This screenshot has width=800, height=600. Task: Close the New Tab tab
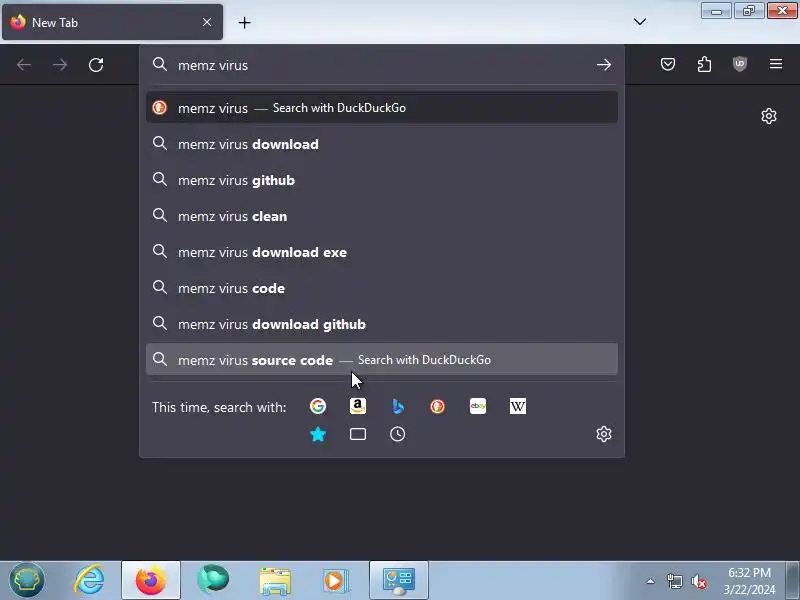pyautogui.click(x=207, y=22)
